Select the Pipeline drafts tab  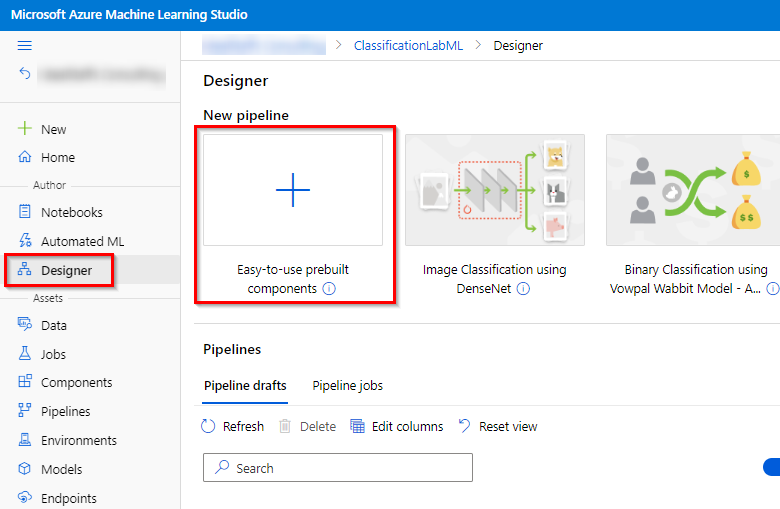tap(245, 386)
